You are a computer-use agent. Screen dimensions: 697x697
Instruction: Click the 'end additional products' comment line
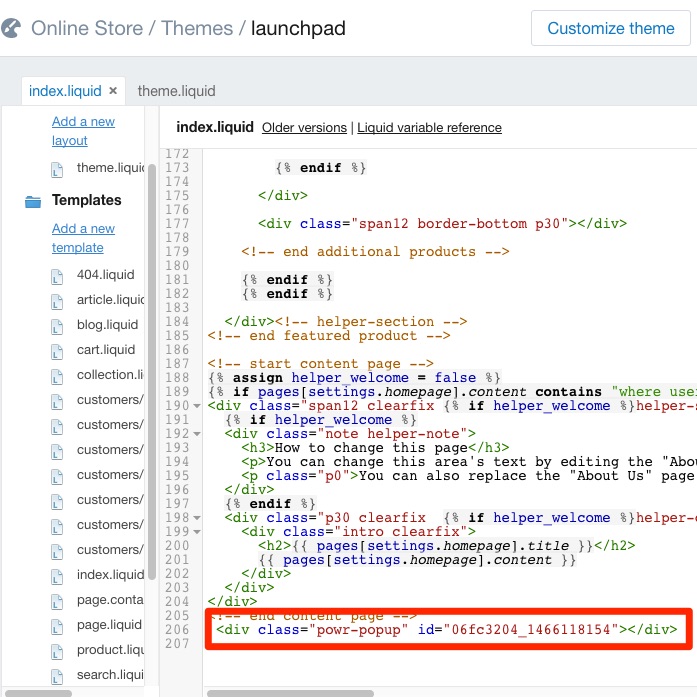pos(375,252)
